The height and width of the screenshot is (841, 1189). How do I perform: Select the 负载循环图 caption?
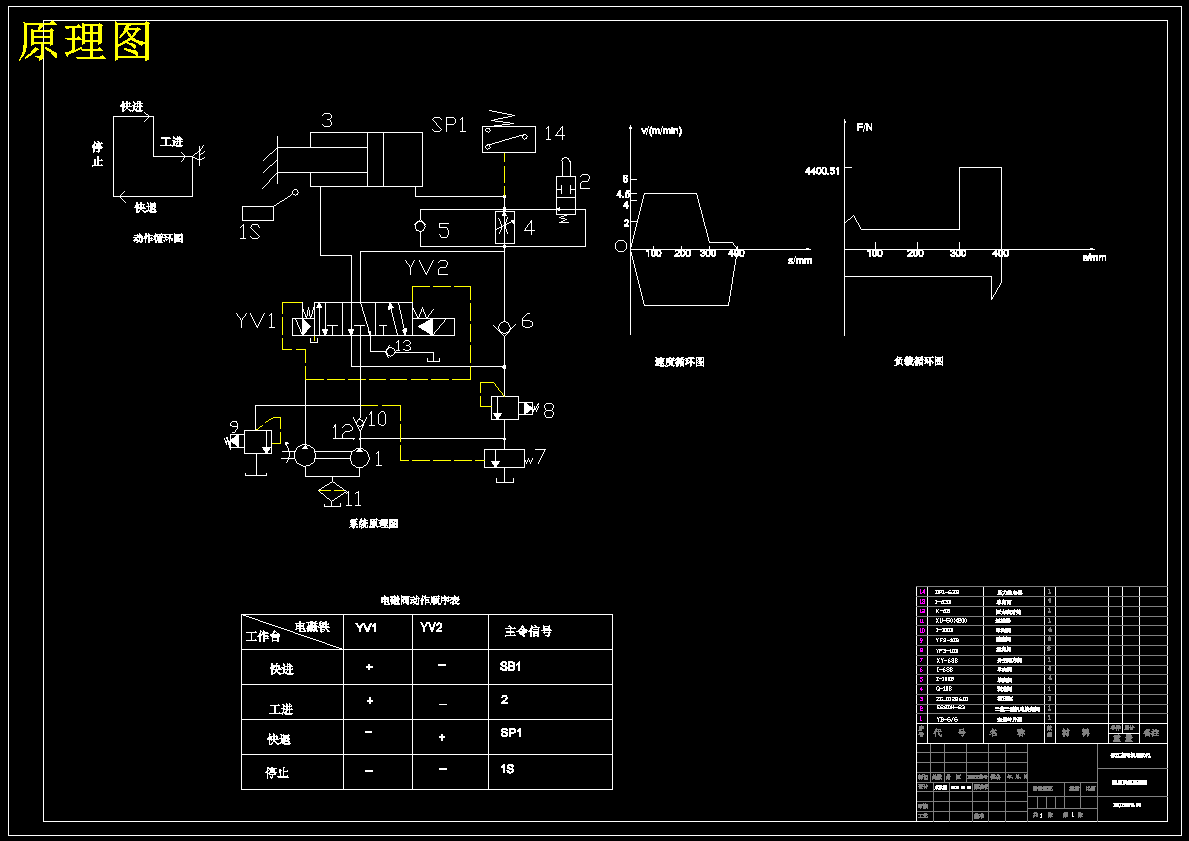(x=918, y=361)
